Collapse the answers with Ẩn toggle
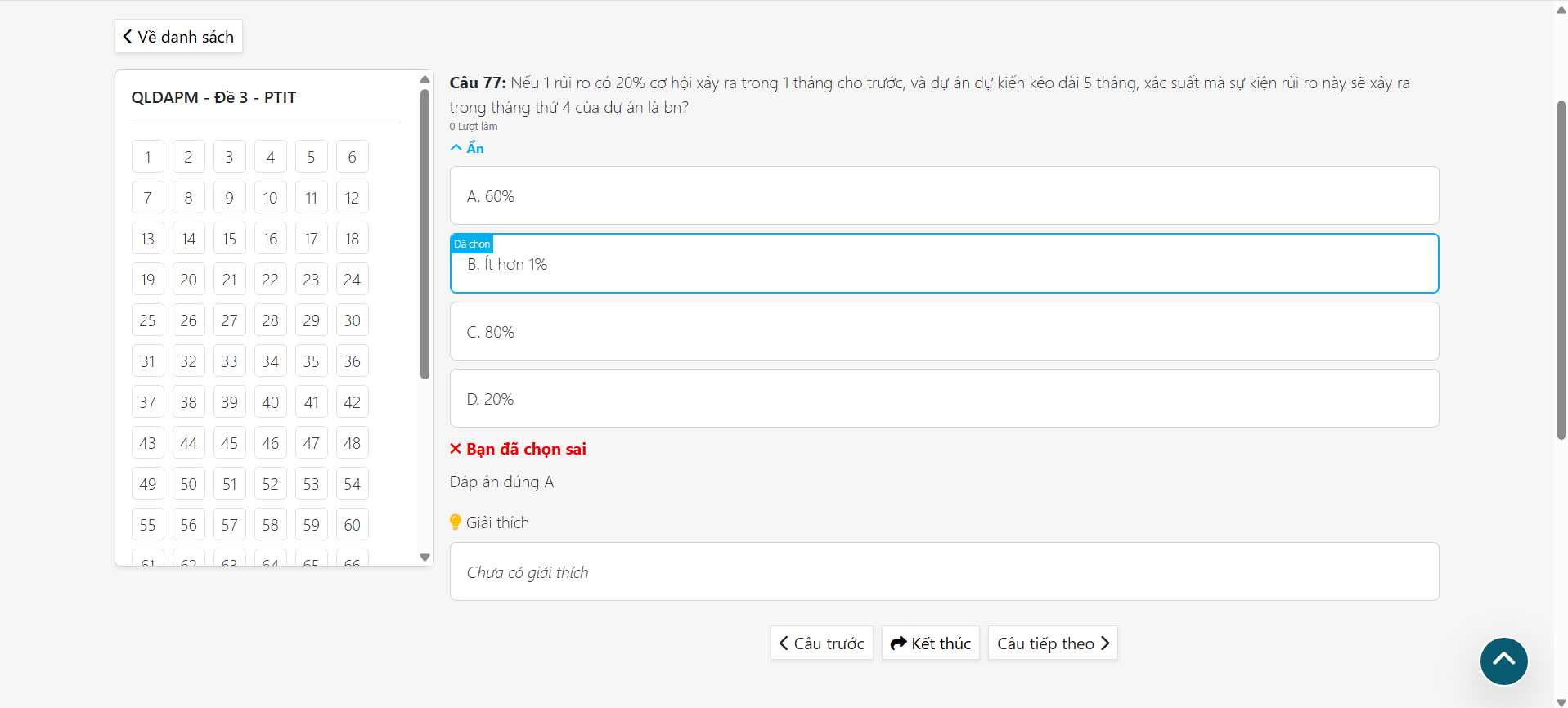Screen dimensions: 1568x708 [468, 148]
